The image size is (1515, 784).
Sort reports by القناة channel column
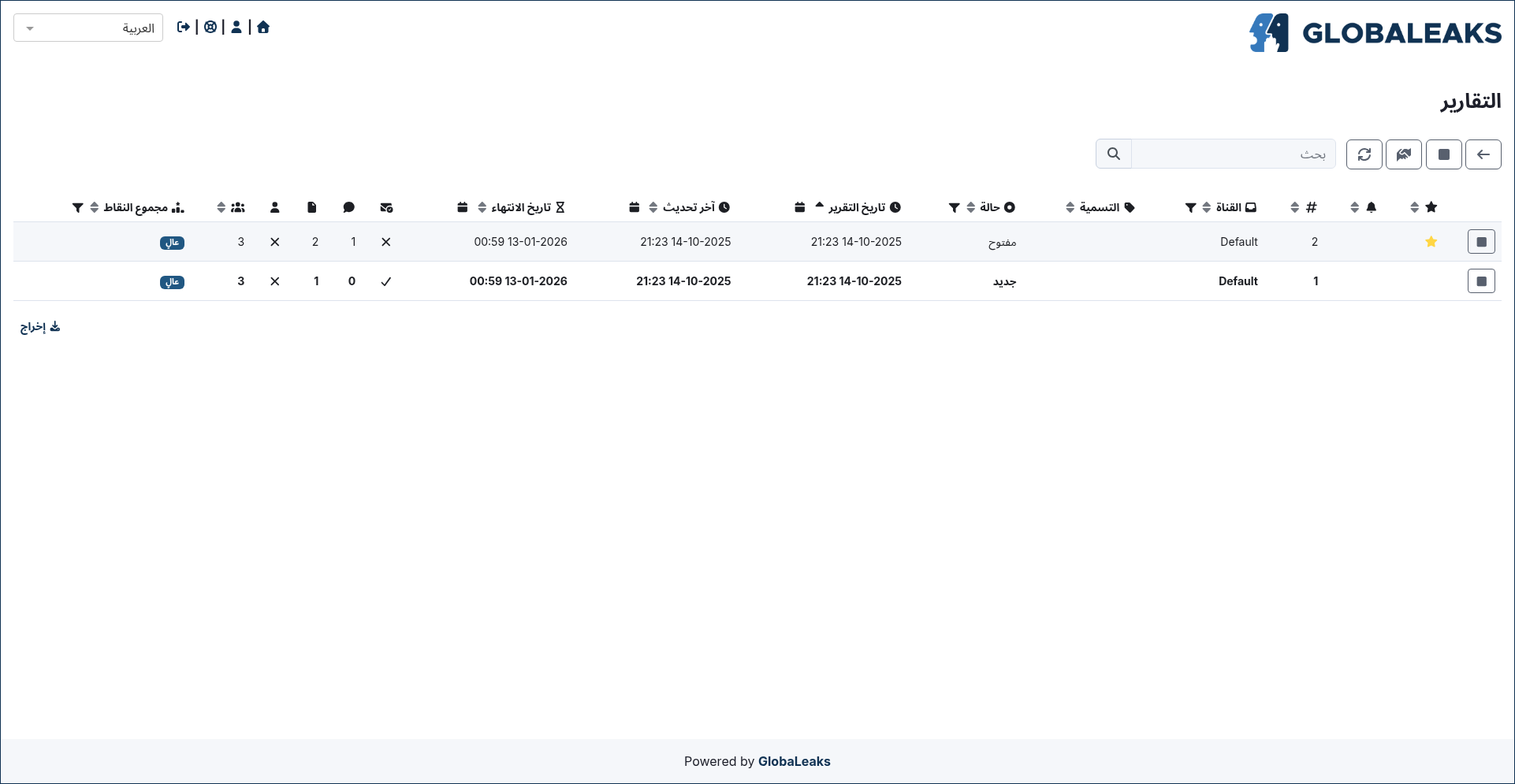(x=1207, y=207)
